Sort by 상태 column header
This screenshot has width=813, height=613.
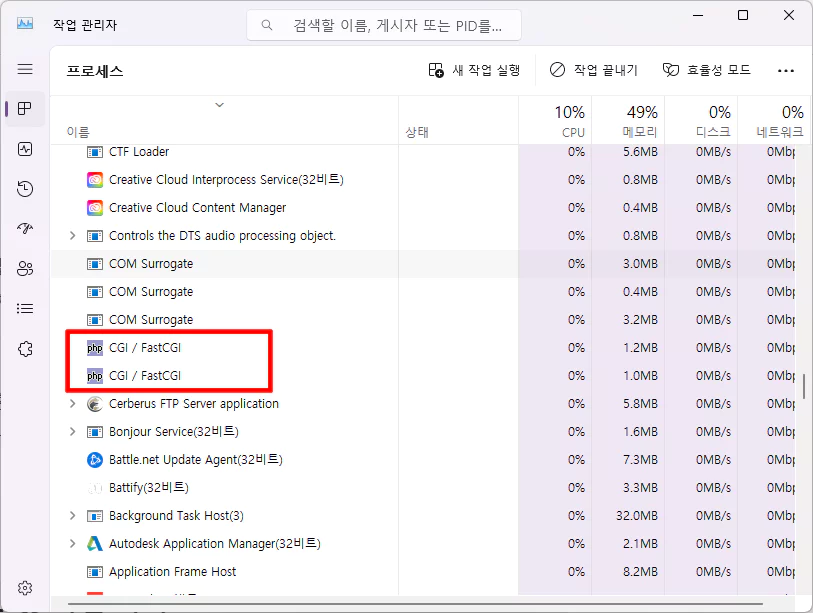click(x=417, y=132)
